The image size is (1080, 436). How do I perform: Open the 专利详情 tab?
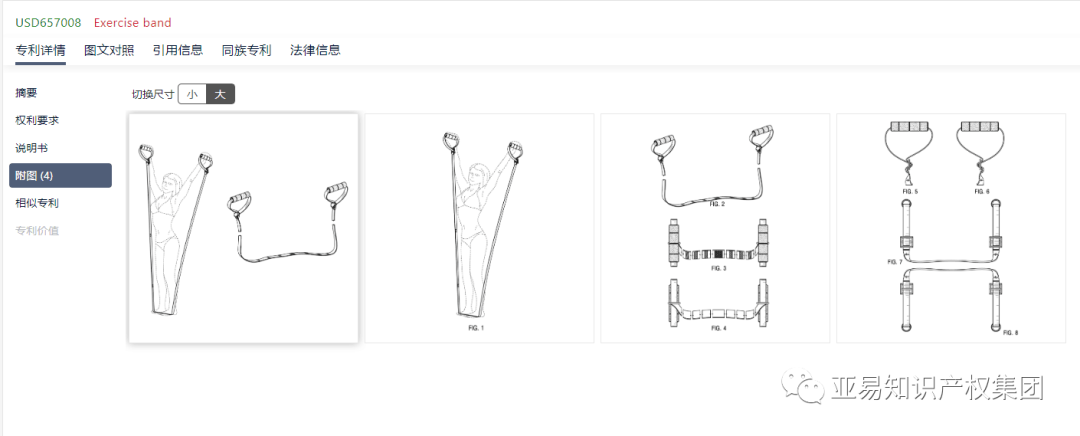(x=41, y=50)
